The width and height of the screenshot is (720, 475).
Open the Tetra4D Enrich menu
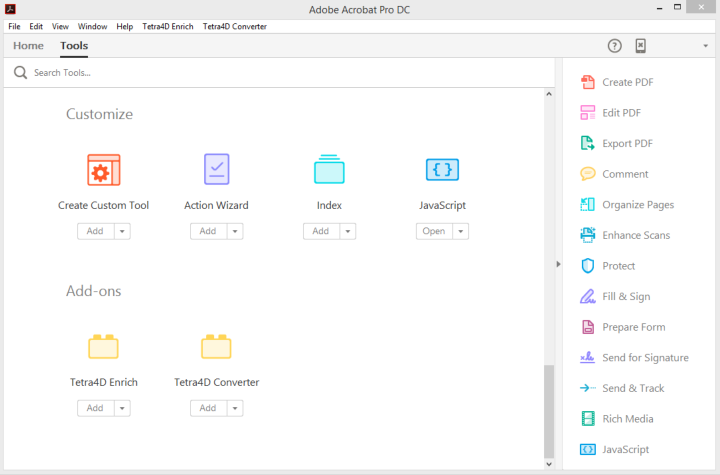pos(168,26)
